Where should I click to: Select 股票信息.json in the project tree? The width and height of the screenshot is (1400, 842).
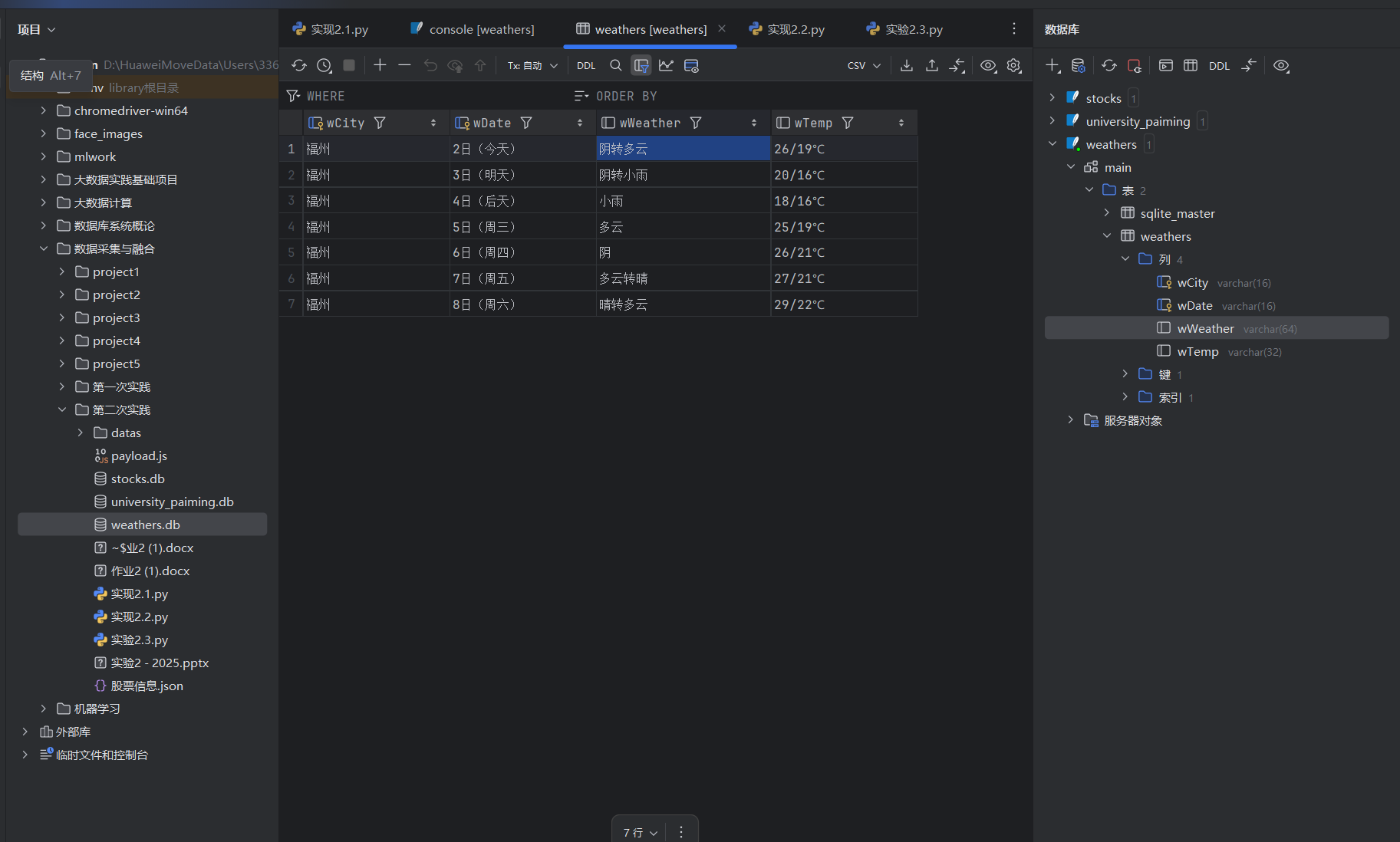[x=147, y=686]
